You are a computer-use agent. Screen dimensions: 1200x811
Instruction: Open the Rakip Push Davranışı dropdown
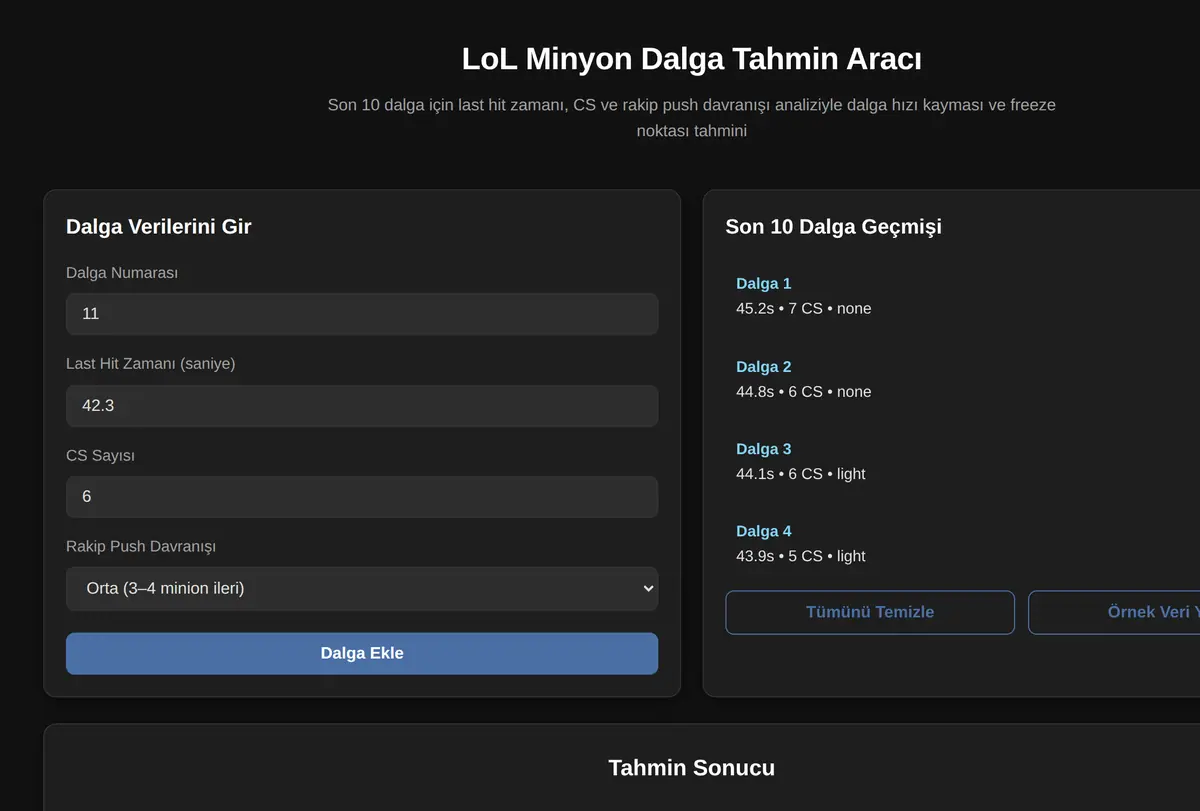pos(362,589)
